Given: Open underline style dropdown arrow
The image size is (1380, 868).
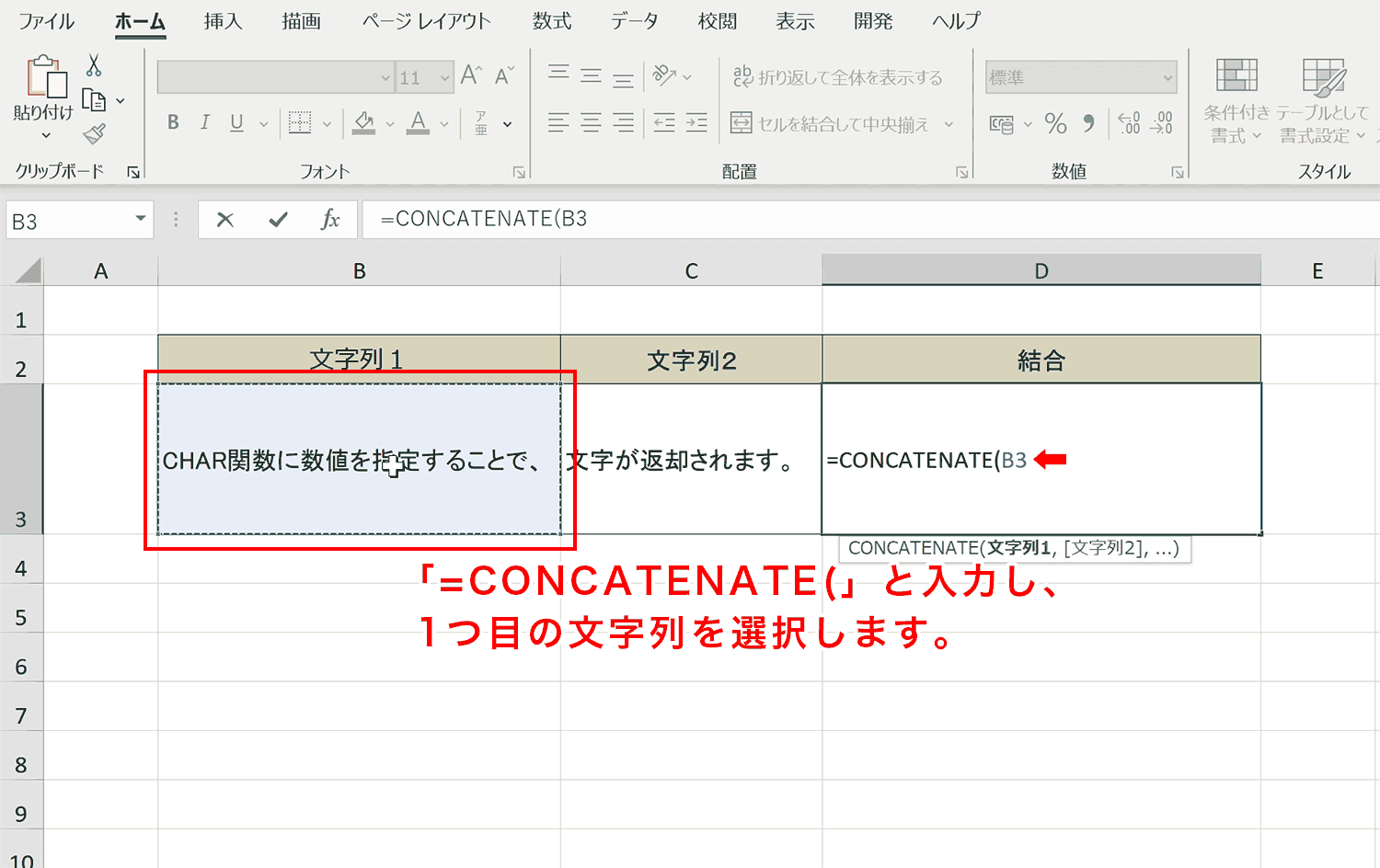Looking at the screenshot, I should click(264, 124).
